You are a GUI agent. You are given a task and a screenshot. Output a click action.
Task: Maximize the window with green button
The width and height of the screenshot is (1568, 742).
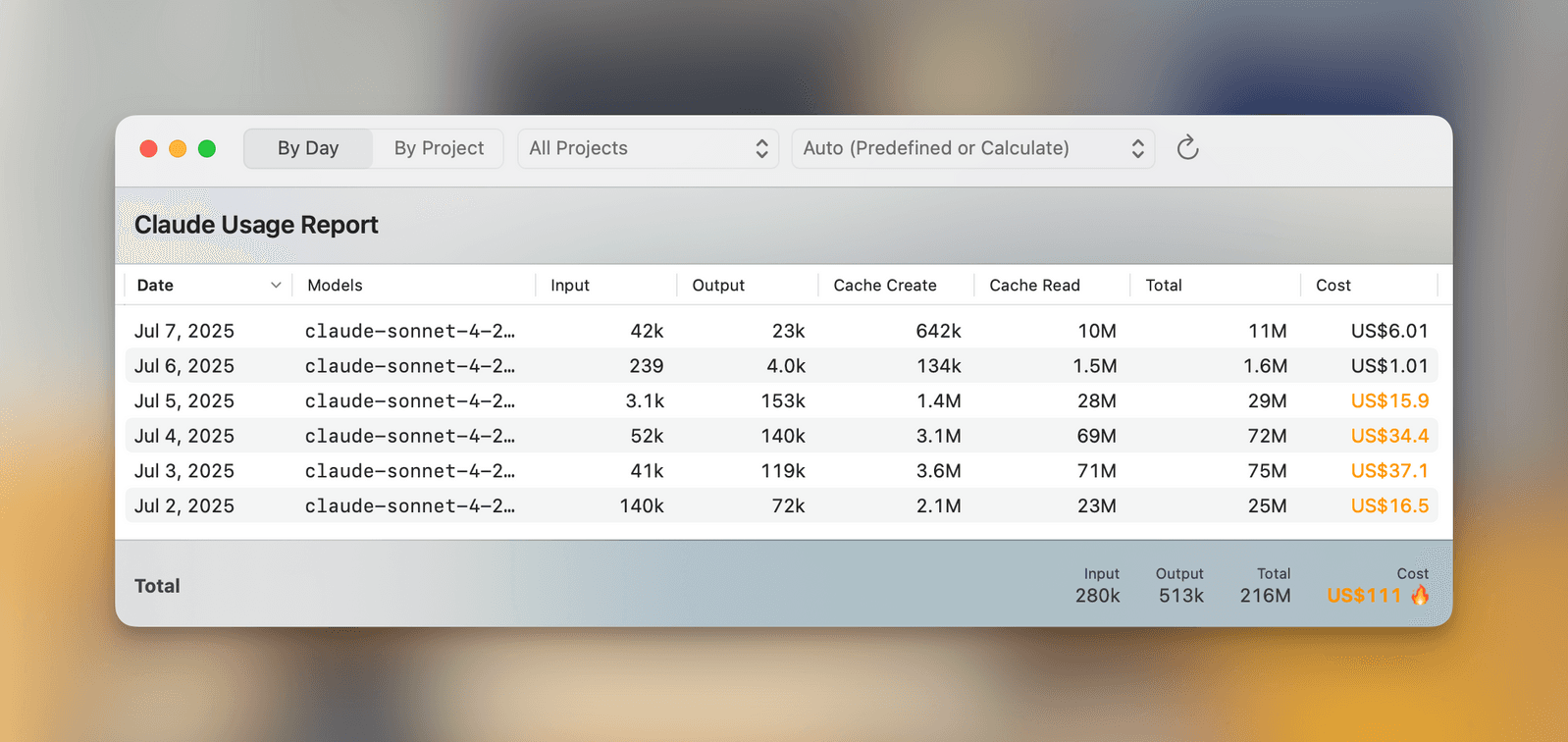207,148
